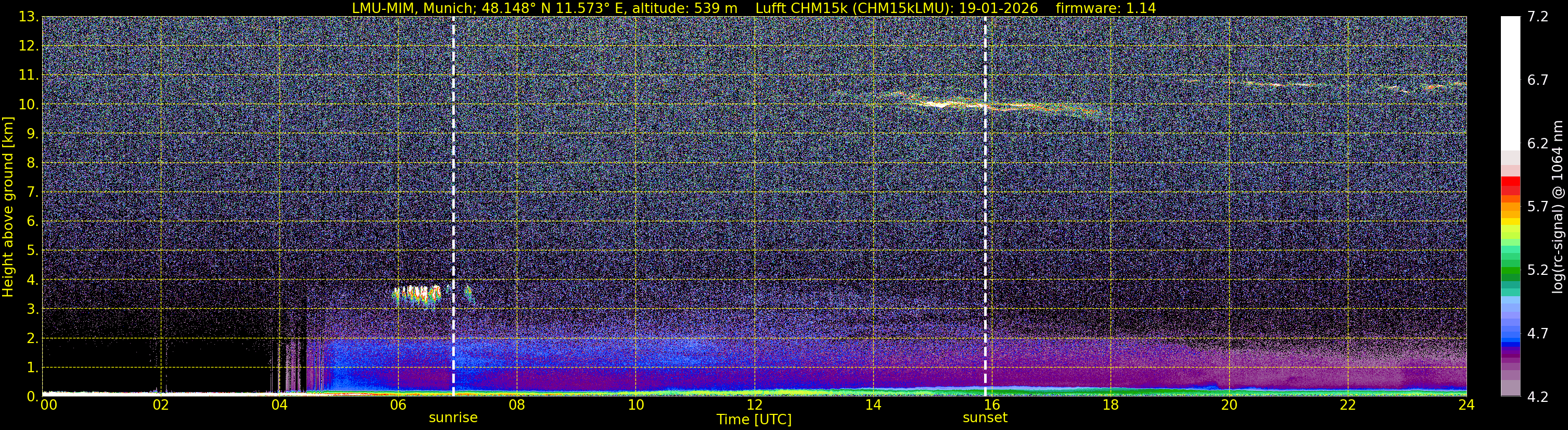Click the white top section of colorbar
Screen dimensions: 1568x430
coord(1510,83)
